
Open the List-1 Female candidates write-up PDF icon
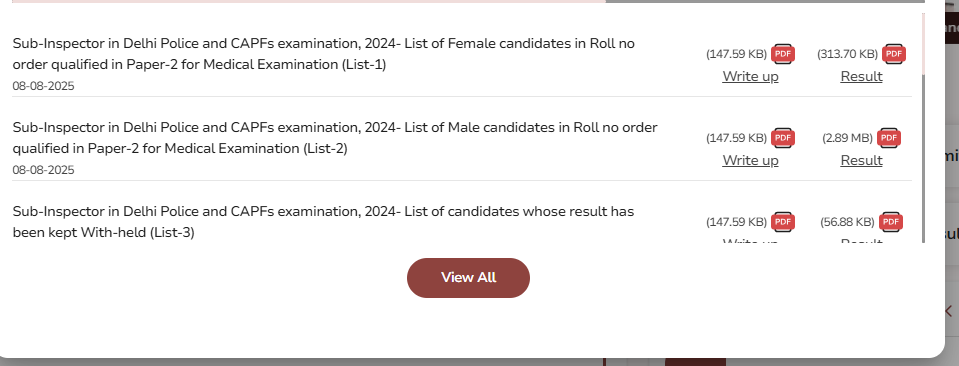[x=783, y=54]
